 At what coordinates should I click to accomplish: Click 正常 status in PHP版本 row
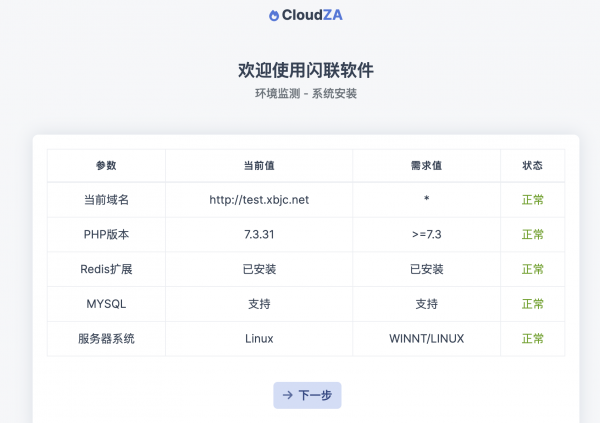(533, 234)
